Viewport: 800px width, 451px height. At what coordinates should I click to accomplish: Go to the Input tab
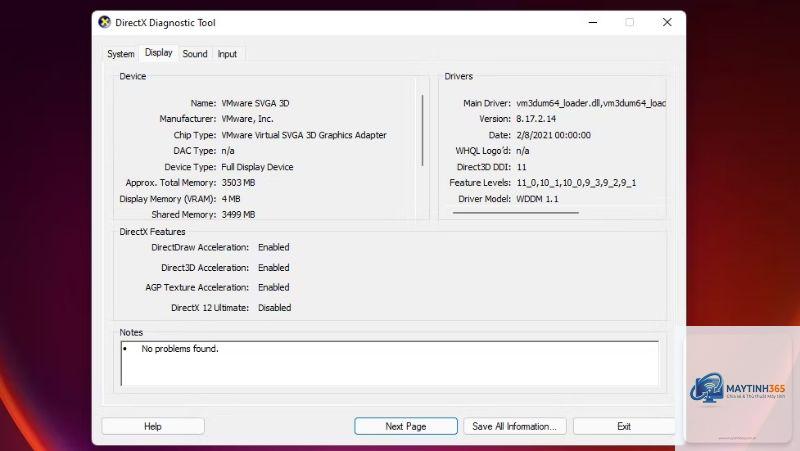(227, 54)
